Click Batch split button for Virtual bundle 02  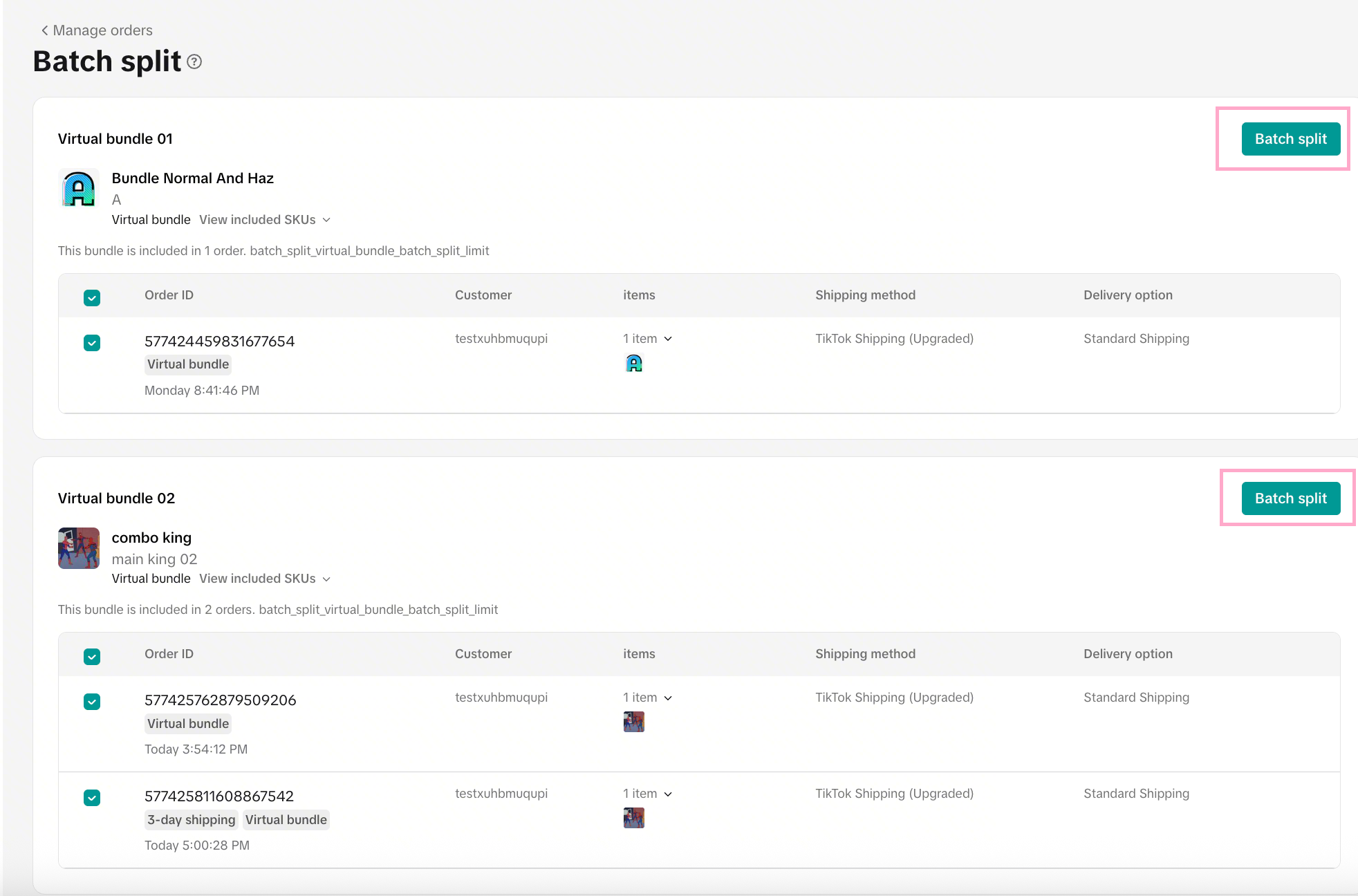pos(1291,498)
